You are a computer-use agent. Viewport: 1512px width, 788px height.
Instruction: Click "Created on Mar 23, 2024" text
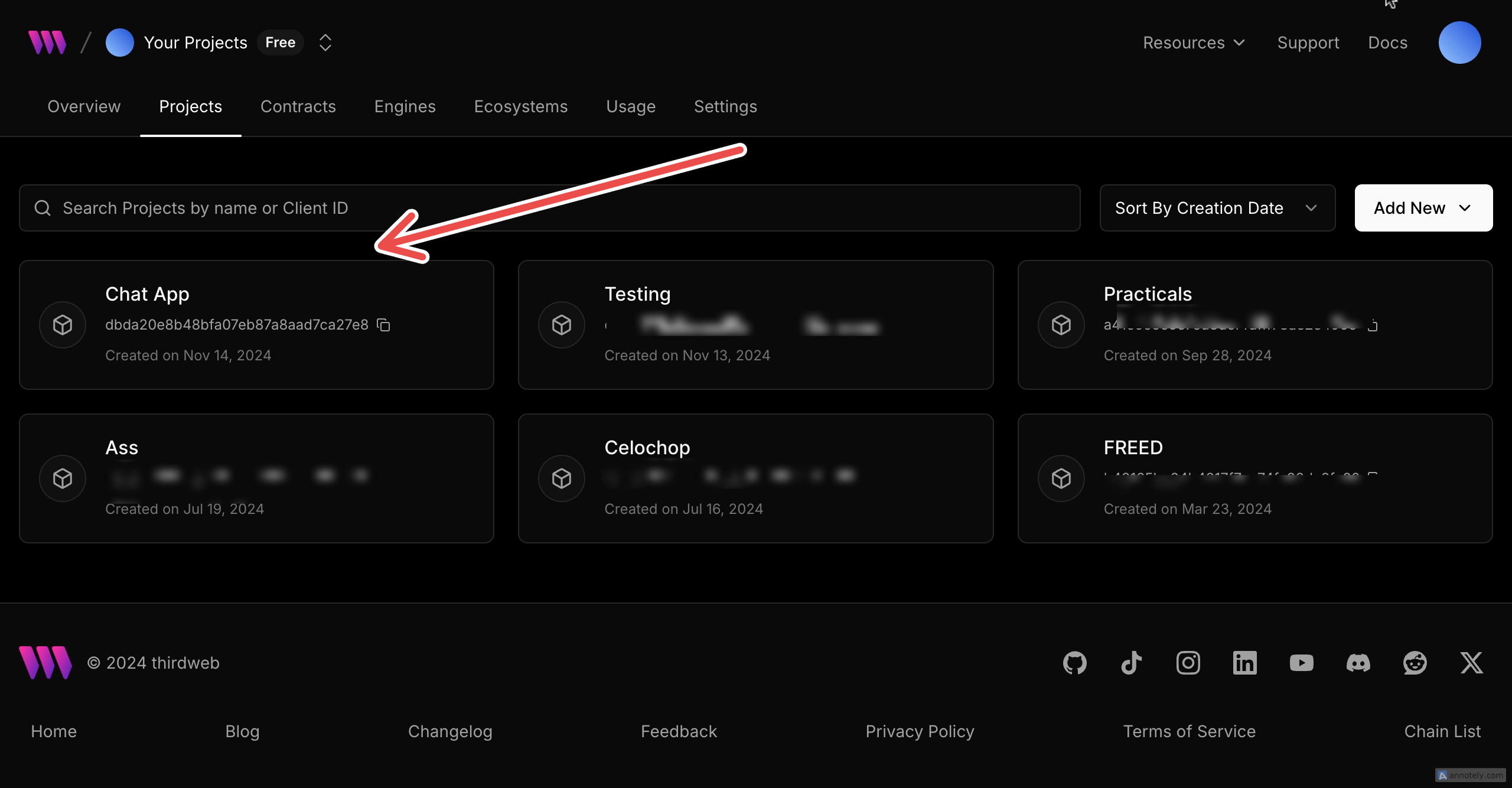[1187, 509]
